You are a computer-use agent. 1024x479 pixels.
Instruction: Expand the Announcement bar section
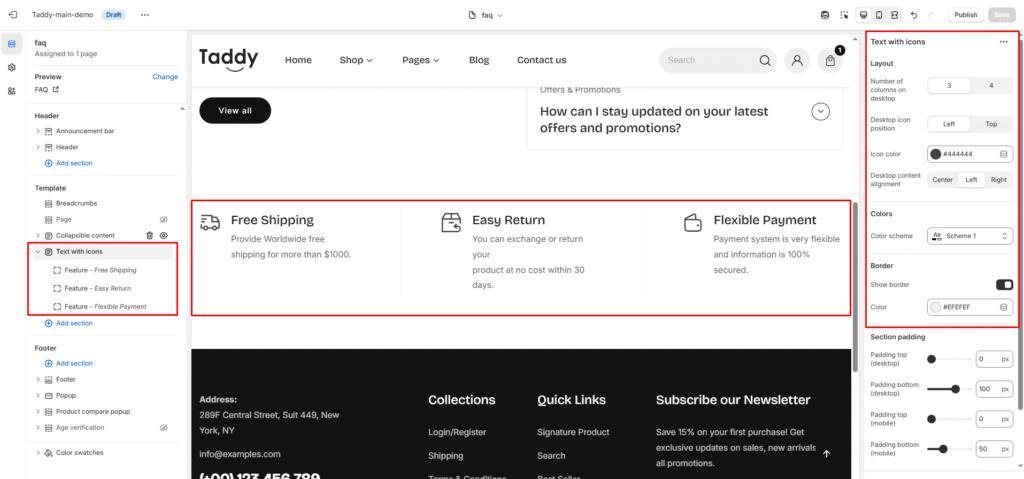point(38,131)
